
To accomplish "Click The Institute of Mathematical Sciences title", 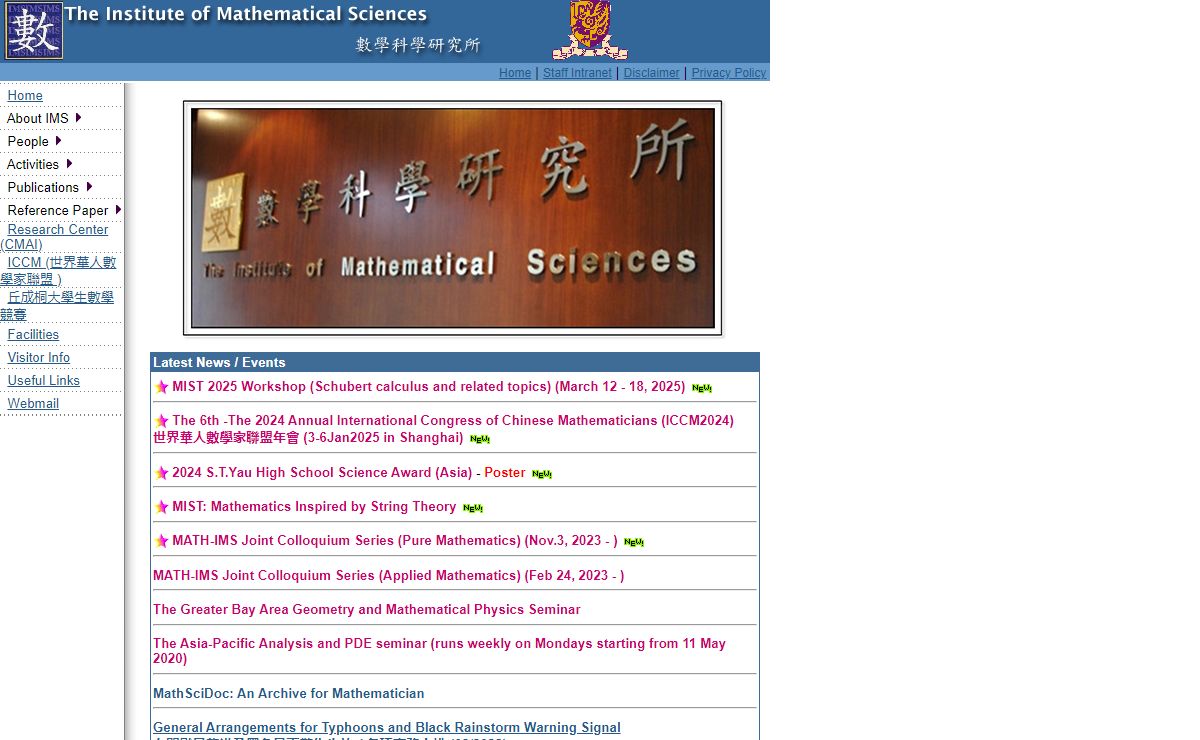I will pyautogui.click(x=246, y=14).
